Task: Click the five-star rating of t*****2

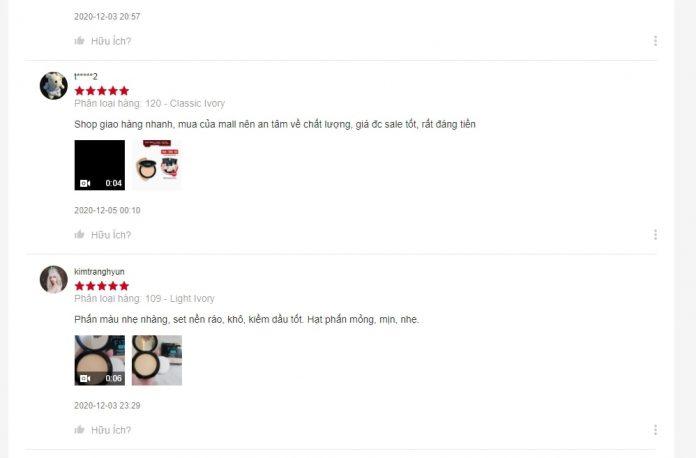Action: (x=102, y=91)
